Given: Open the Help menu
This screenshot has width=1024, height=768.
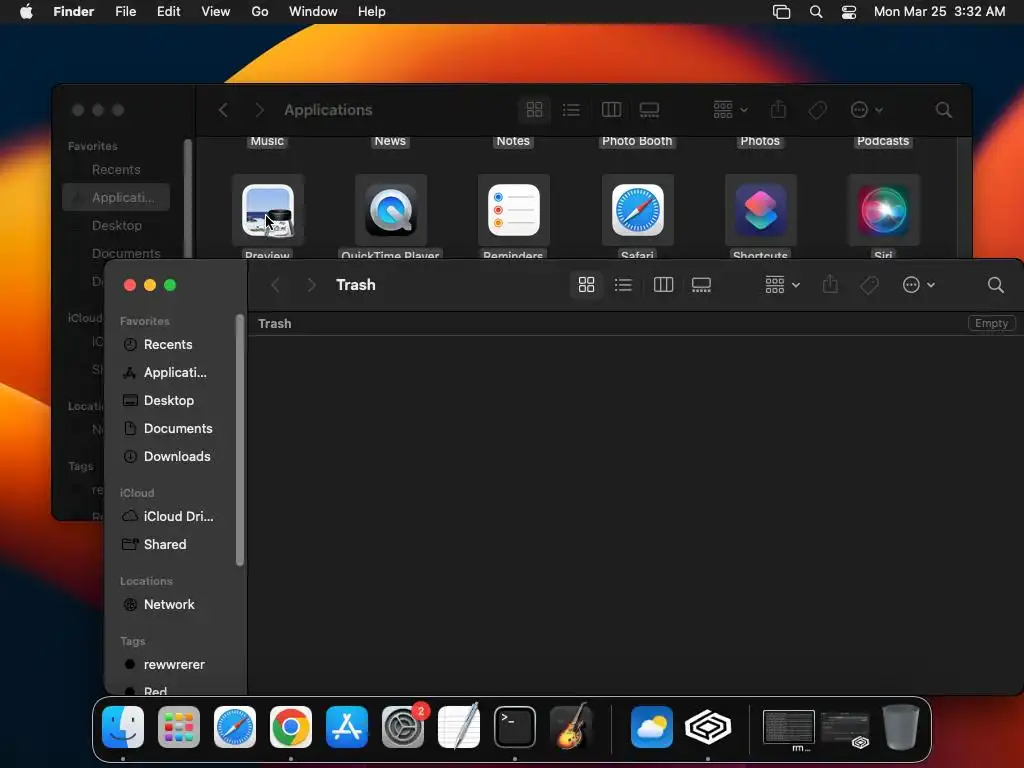Looking at the screenshot, I should pyautogui.click(x=371, y=12).
